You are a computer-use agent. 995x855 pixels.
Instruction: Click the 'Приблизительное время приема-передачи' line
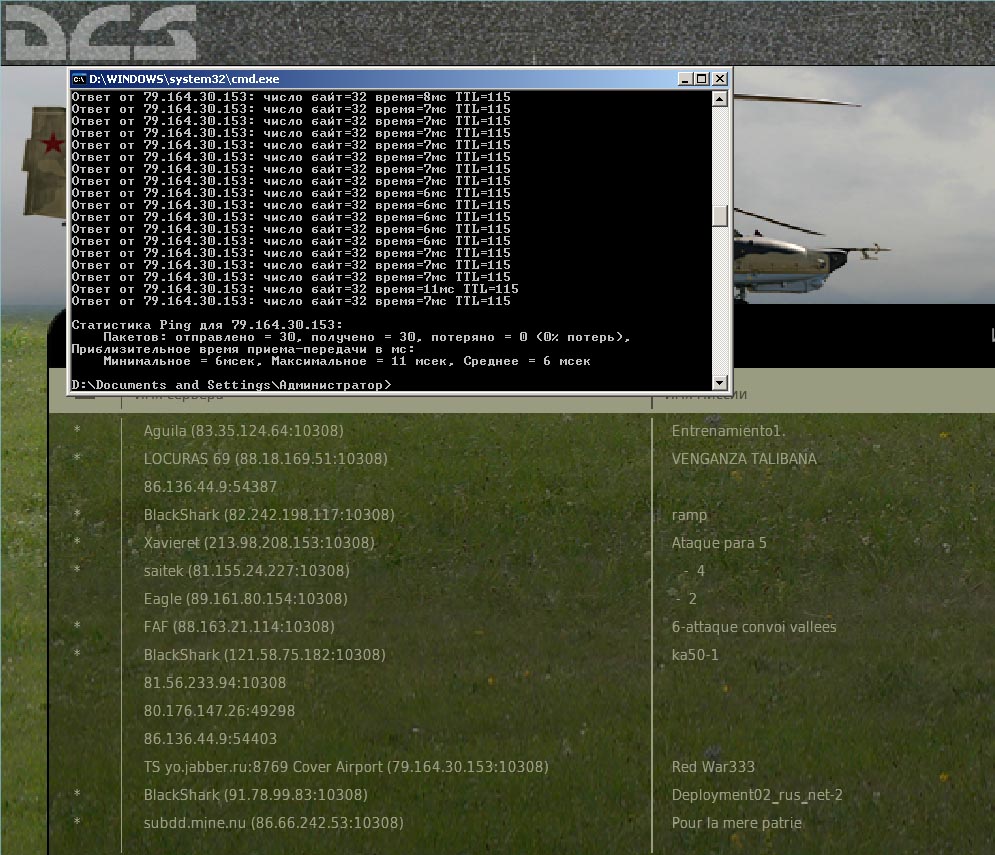(243, 349)
